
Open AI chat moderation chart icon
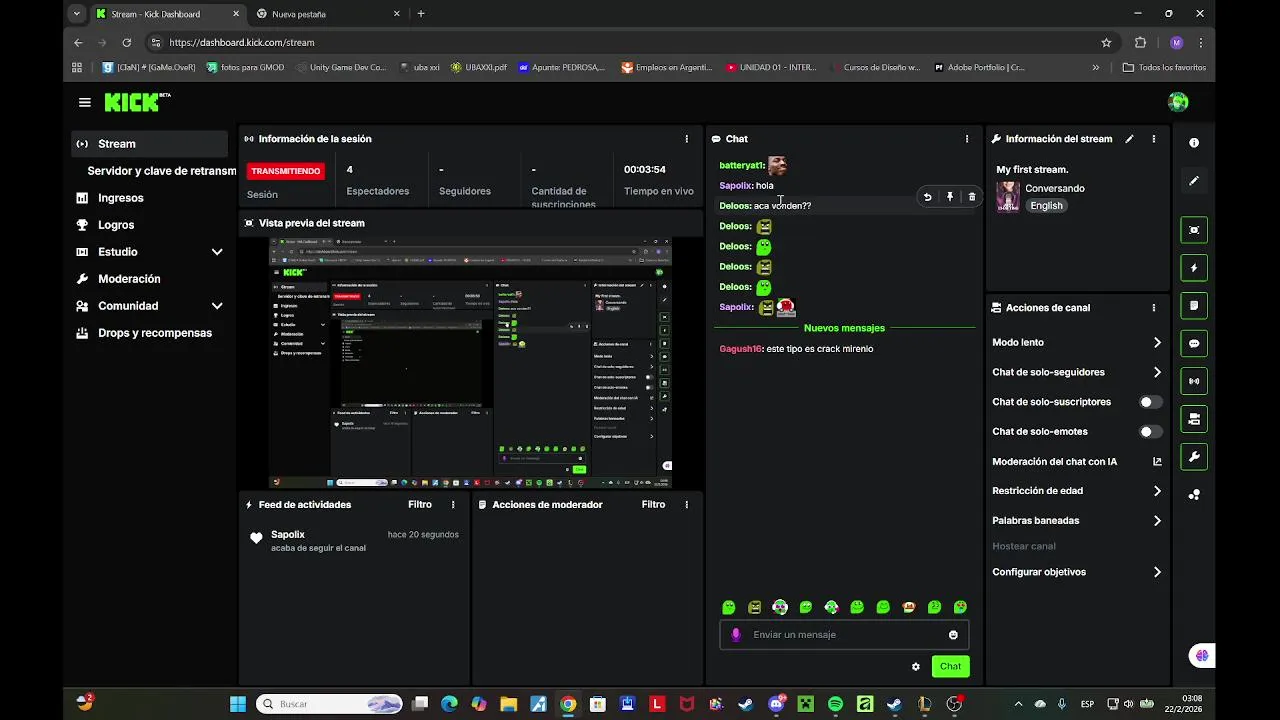click(1157, 462)
